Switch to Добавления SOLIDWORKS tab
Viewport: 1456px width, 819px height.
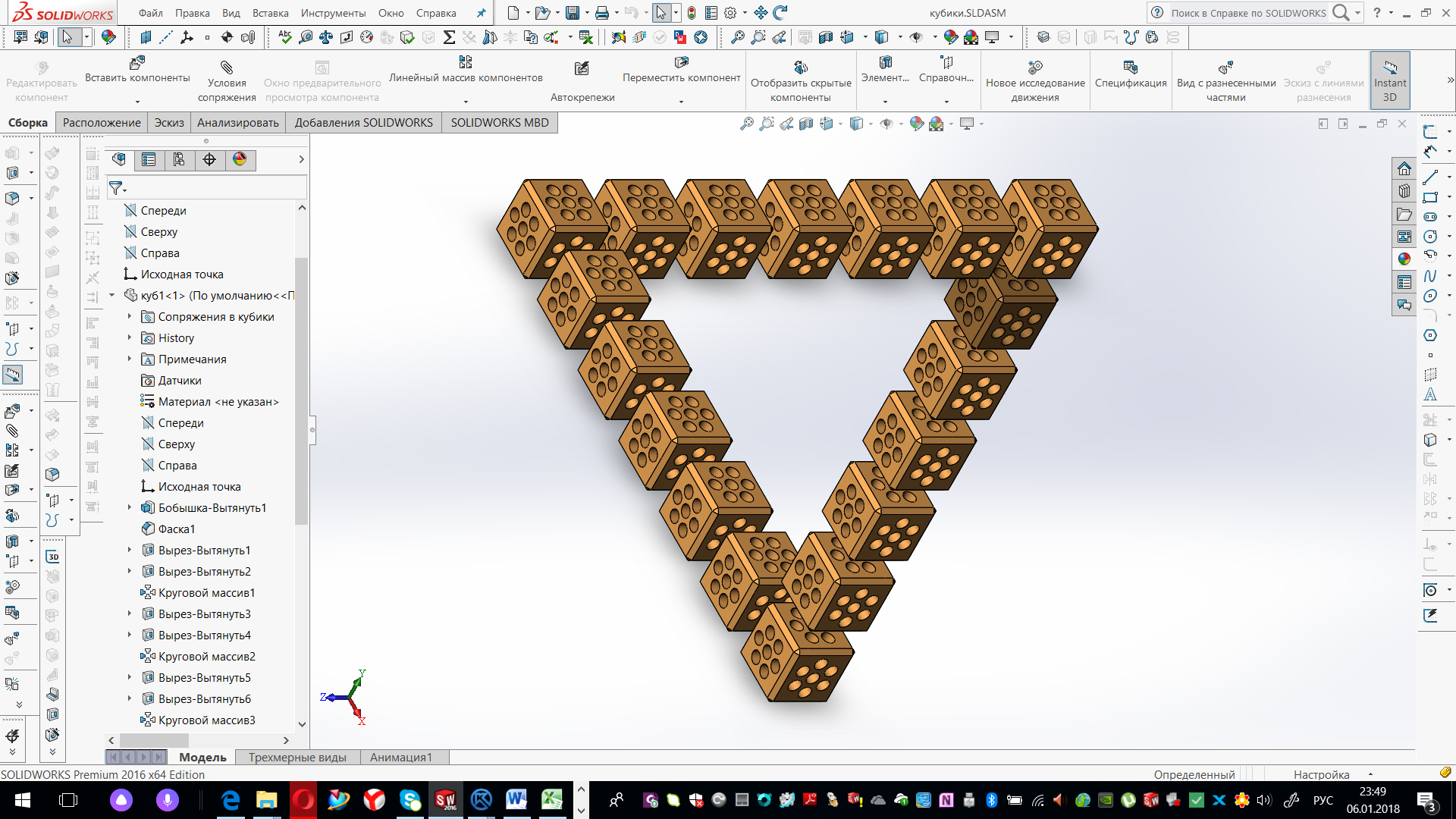pyautogui.click(x=364, y=123)
